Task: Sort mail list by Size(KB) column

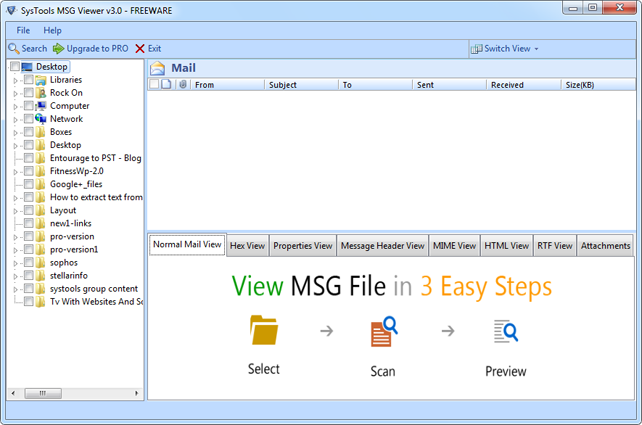Action: coord(598,85)
